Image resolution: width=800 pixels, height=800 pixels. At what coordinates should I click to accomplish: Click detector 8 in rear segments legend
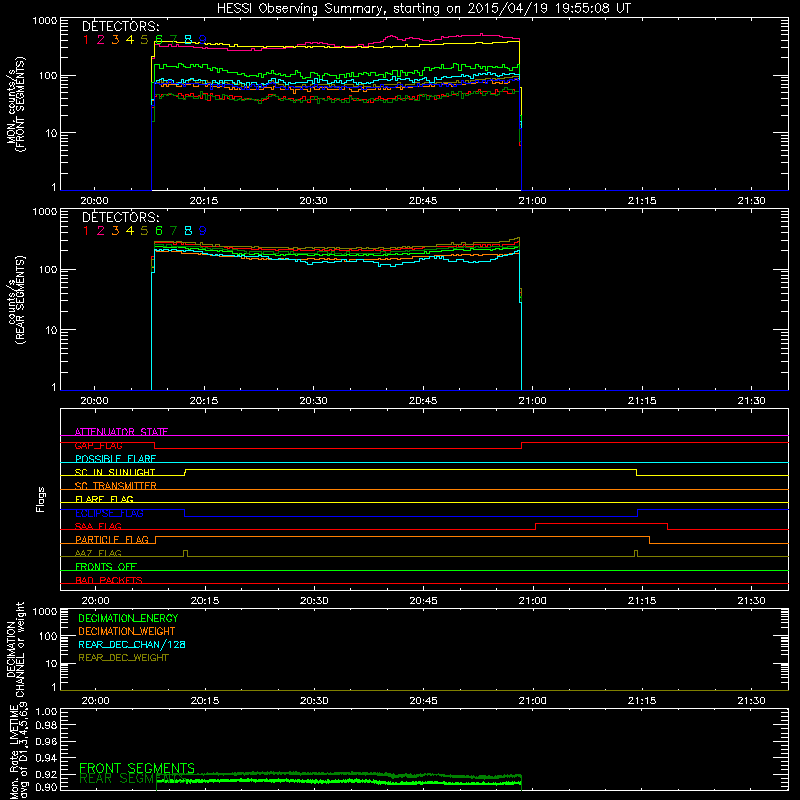pyautogui.click(x=188, y=231)
